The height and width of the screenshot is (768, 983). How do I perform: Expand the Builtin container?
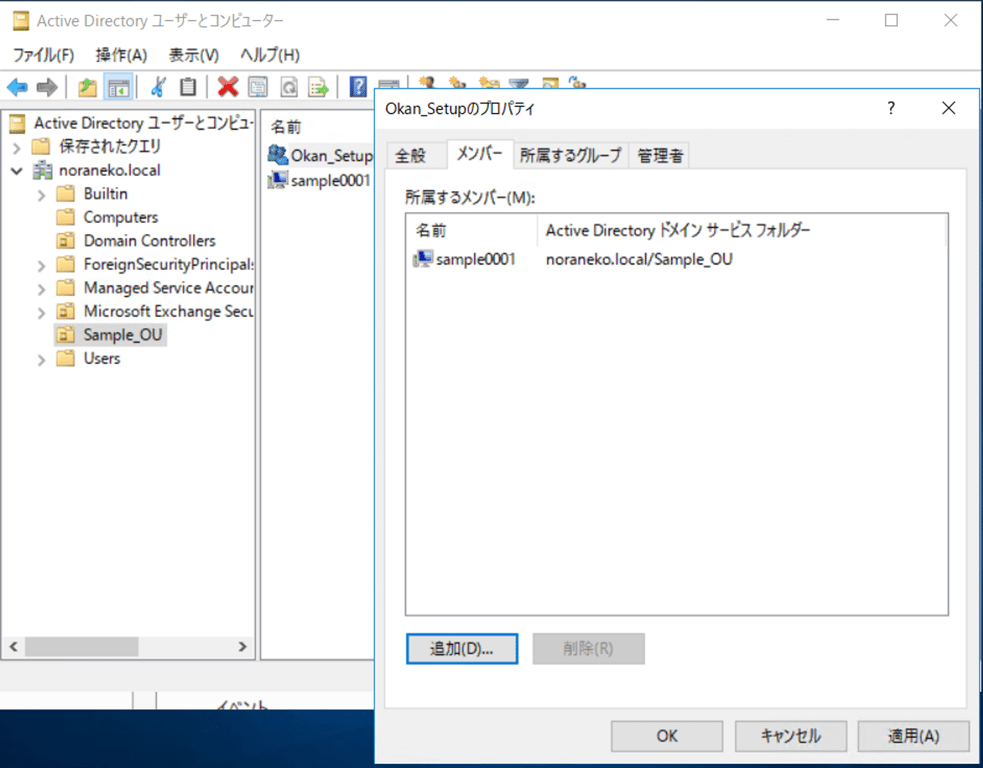(41, 195)
